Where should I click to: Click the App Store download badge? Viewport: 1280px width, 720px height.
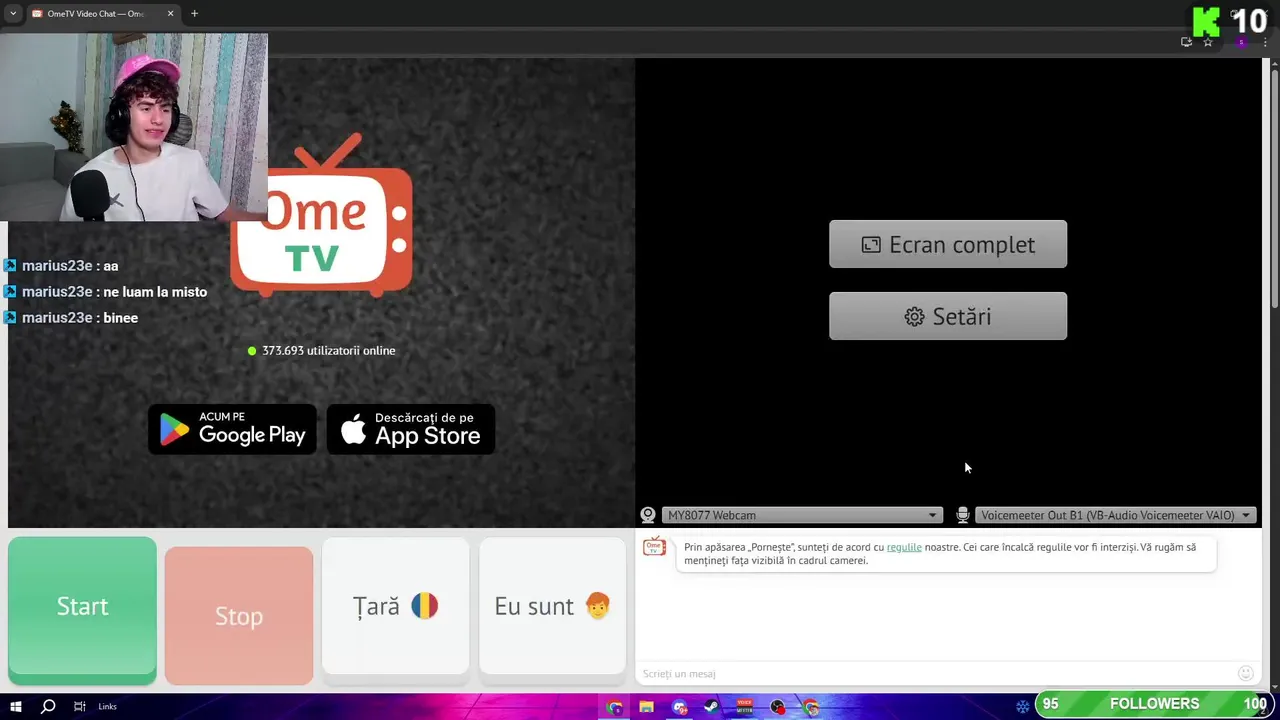[411, 429]
